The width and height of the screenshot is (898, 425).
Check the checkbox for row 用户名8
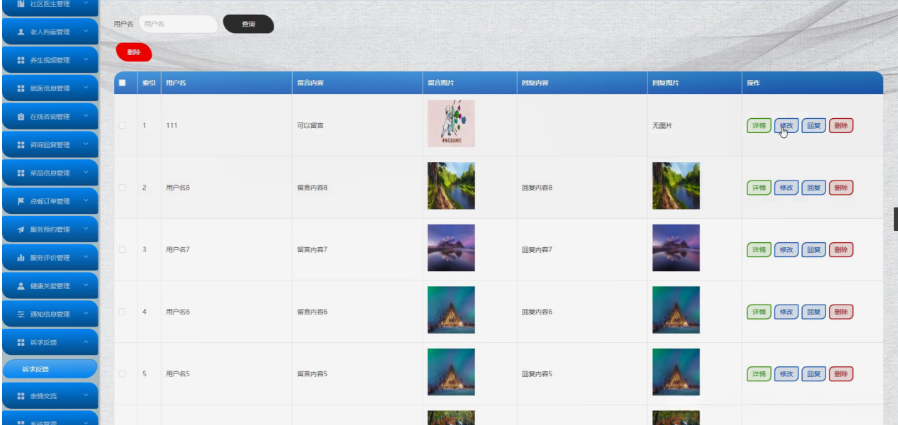[122, 187]
